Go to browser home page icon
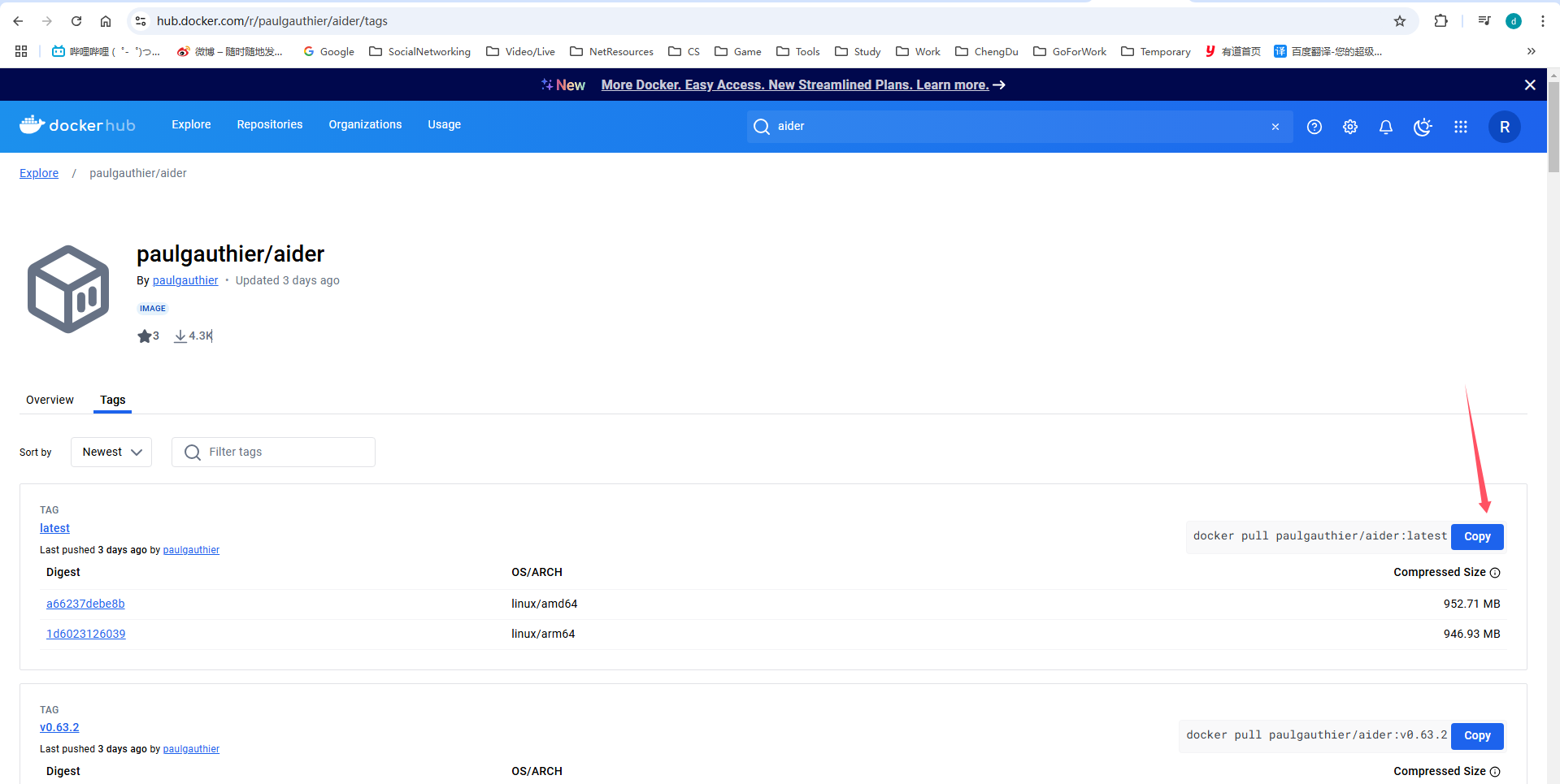The height and width of the screenshot is (784, 1560). (106, 21)
